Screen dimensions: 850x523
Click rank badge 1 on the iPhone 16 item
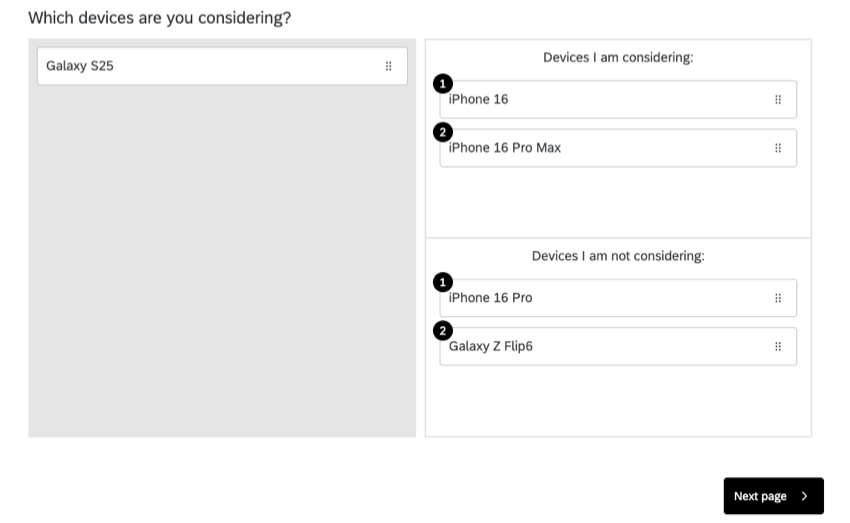click(443, 84)
